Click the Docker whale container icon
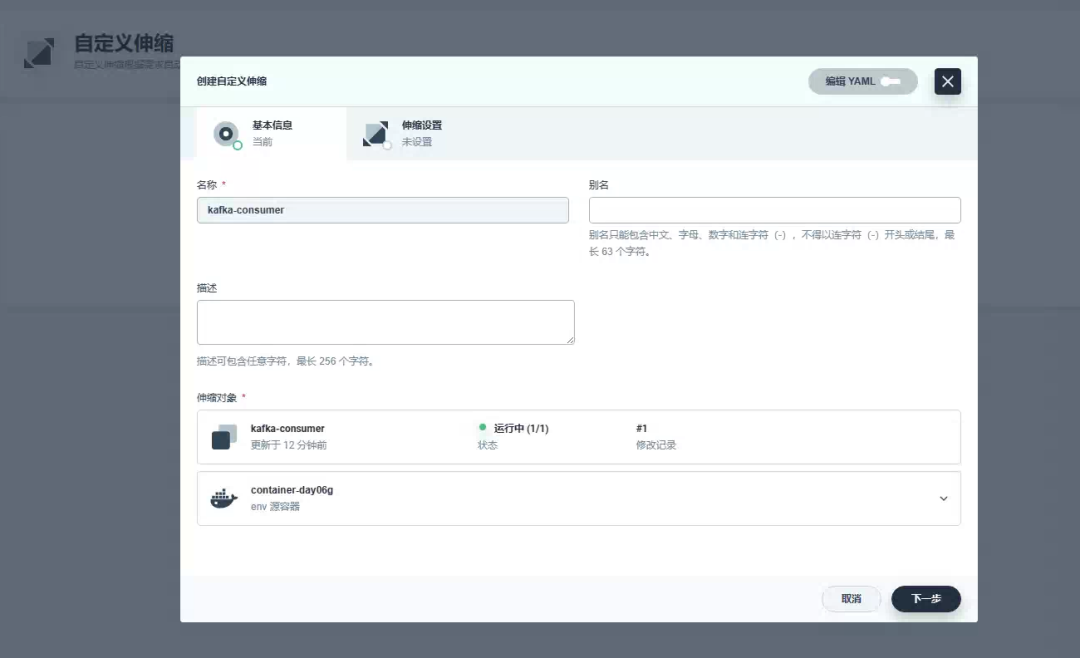The image size is (1080, 658). [224, 498]
